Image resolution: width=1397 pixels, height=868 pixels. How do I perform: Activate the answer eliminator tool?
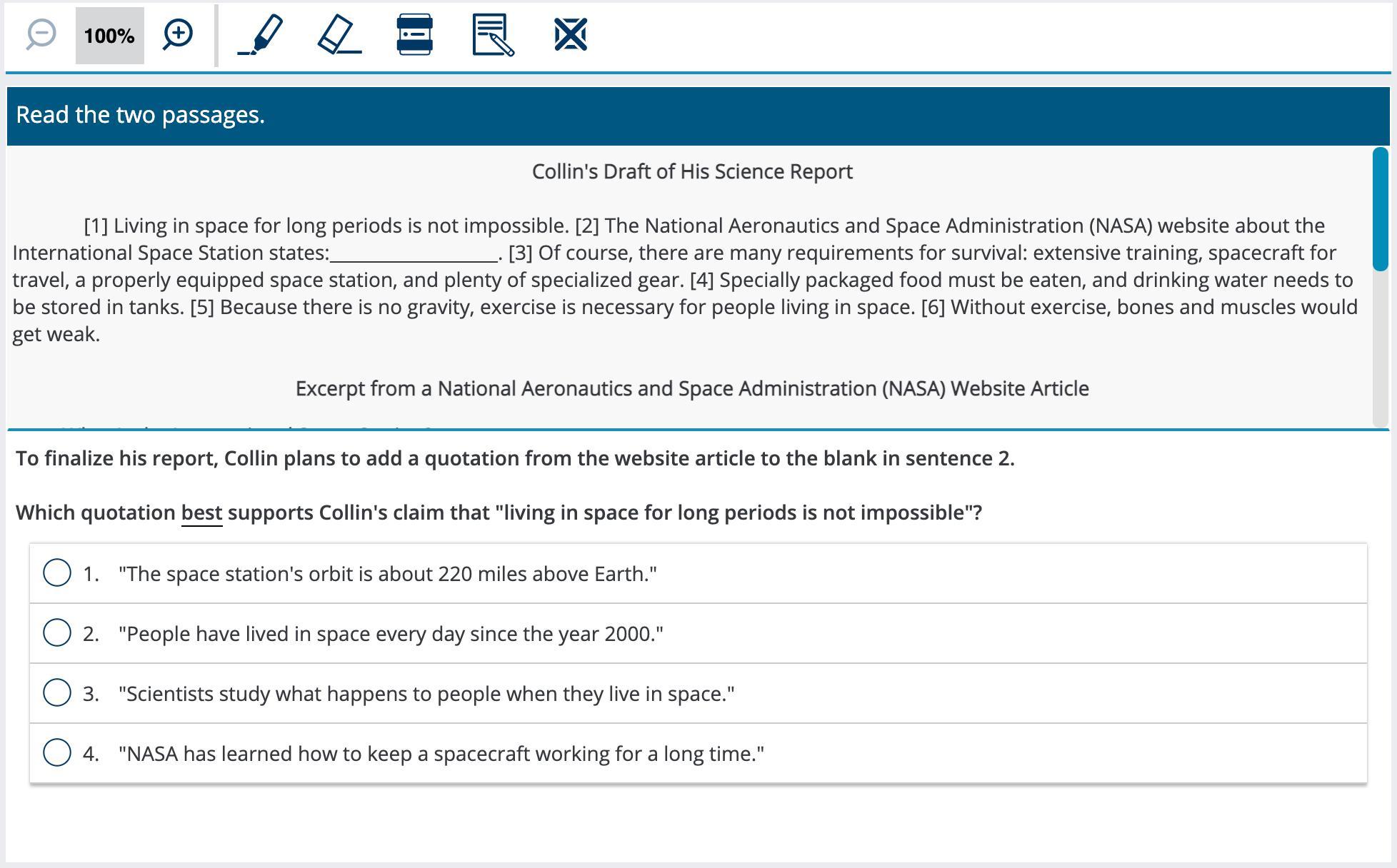coord(570,34)
